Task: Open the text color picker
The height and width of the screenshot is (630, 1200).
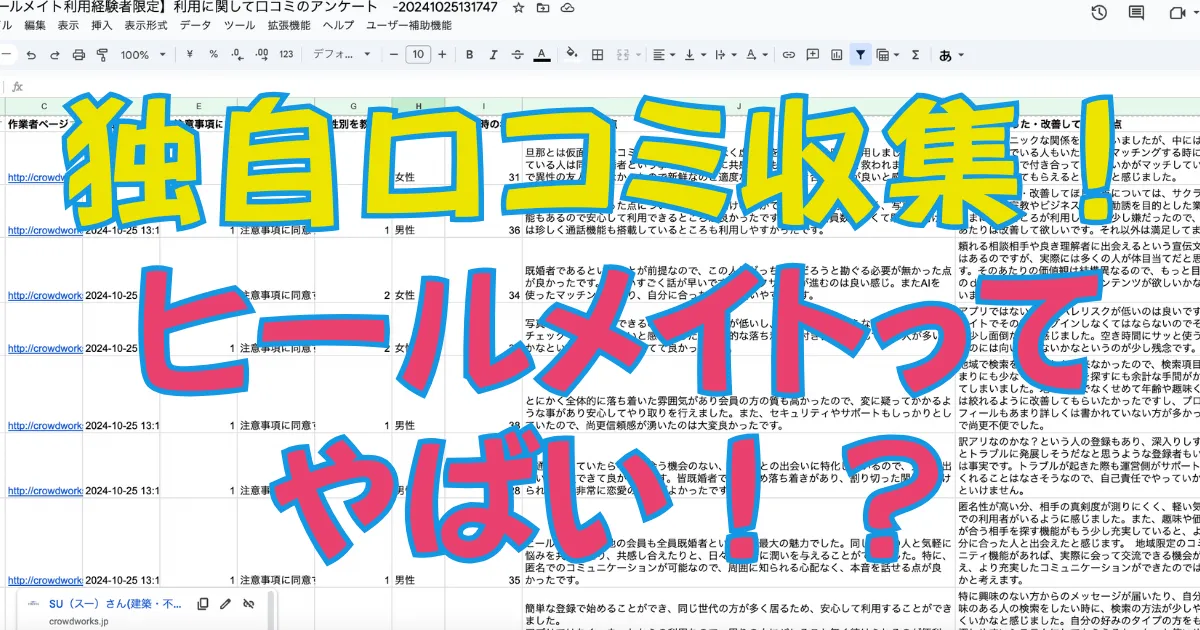Action: [541, 55]
